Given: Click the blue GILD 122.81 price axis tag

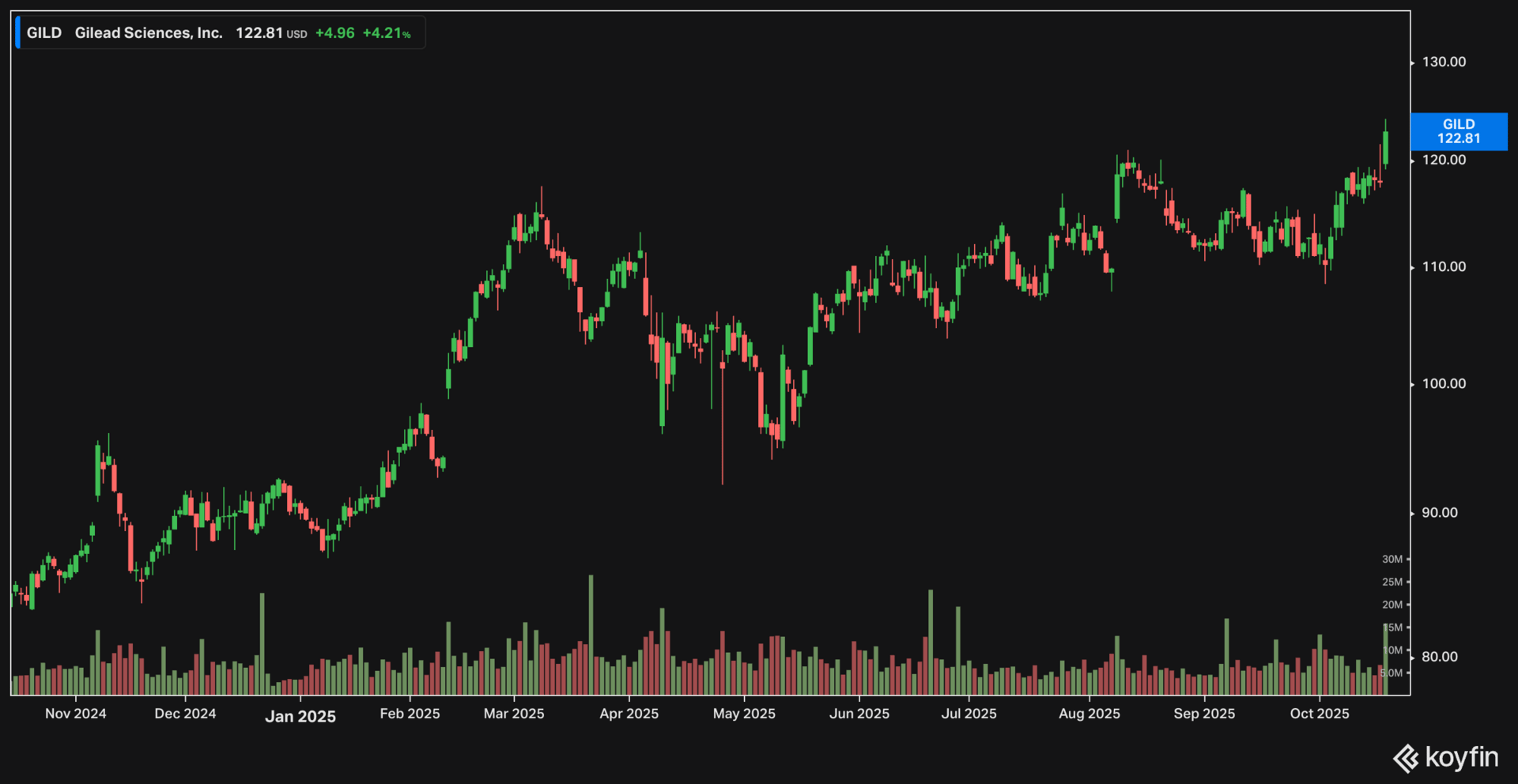Looking at the screenshot, I should coord(1459,131).
